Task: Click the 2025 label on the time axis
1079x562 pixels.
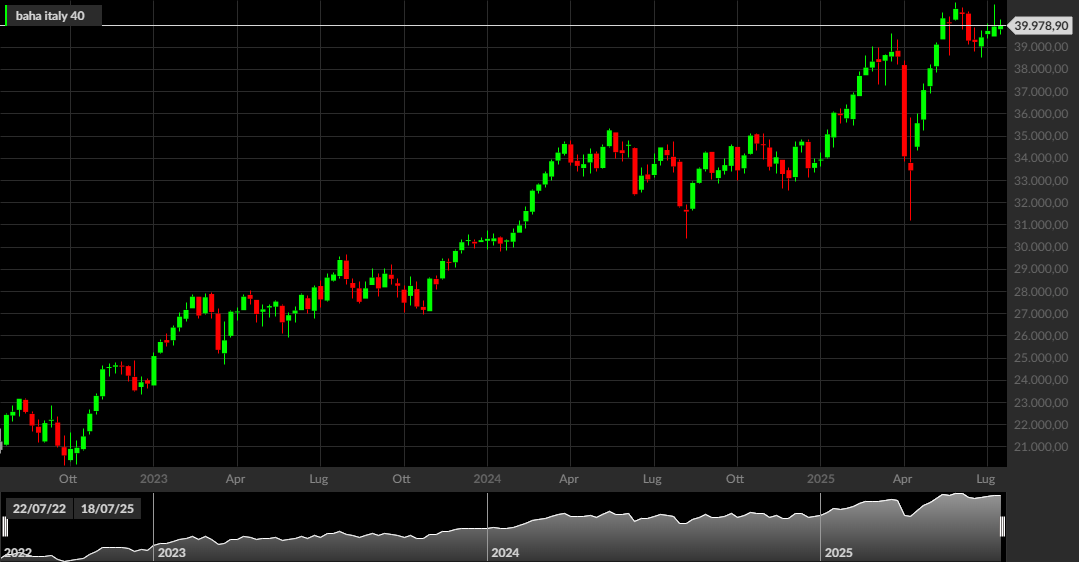Action: 821,479
